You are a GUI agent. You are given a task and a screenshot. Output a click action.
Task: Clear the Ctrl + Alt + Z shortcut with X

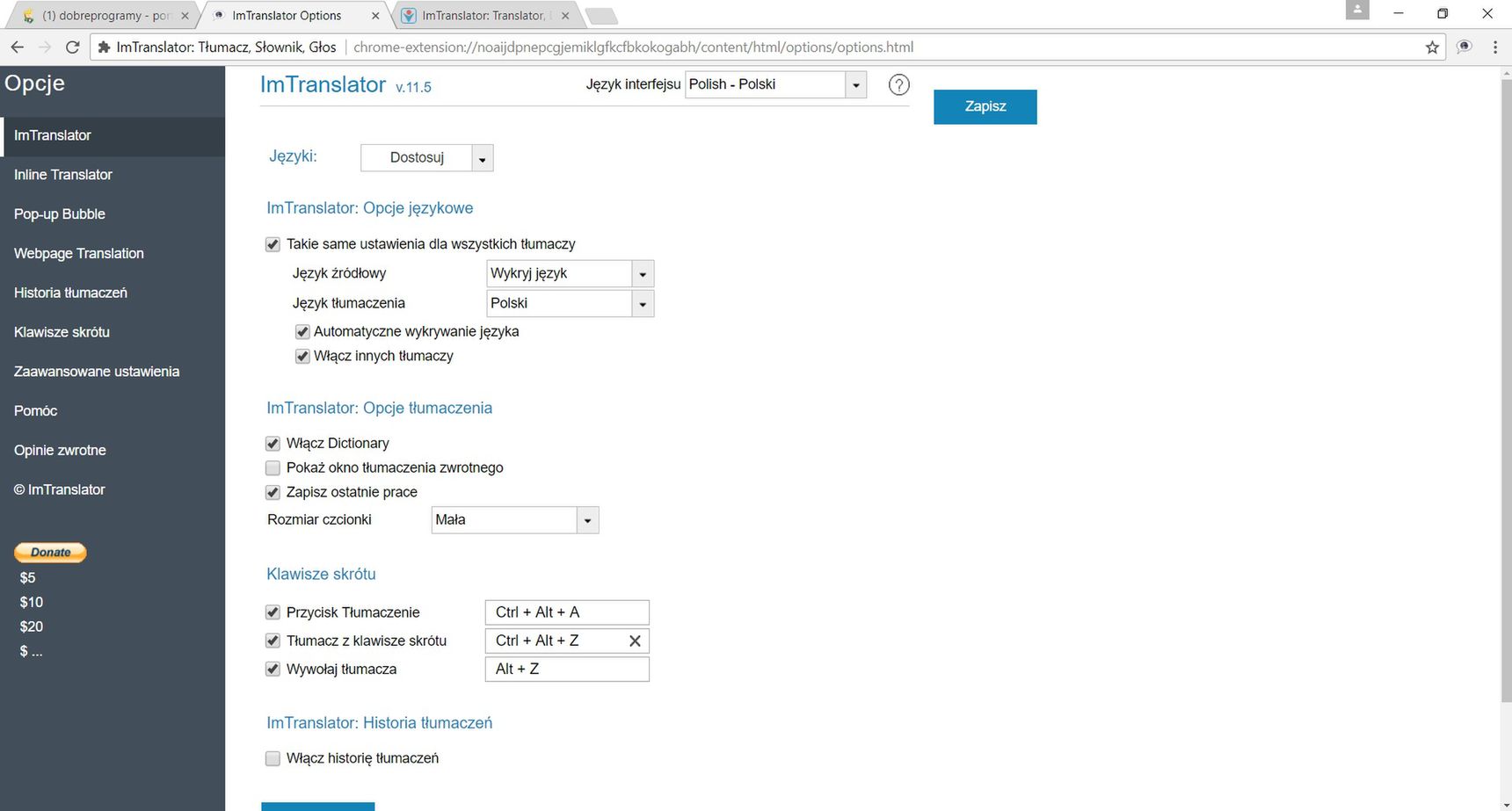pyautogui.click(x=635, y=641)
